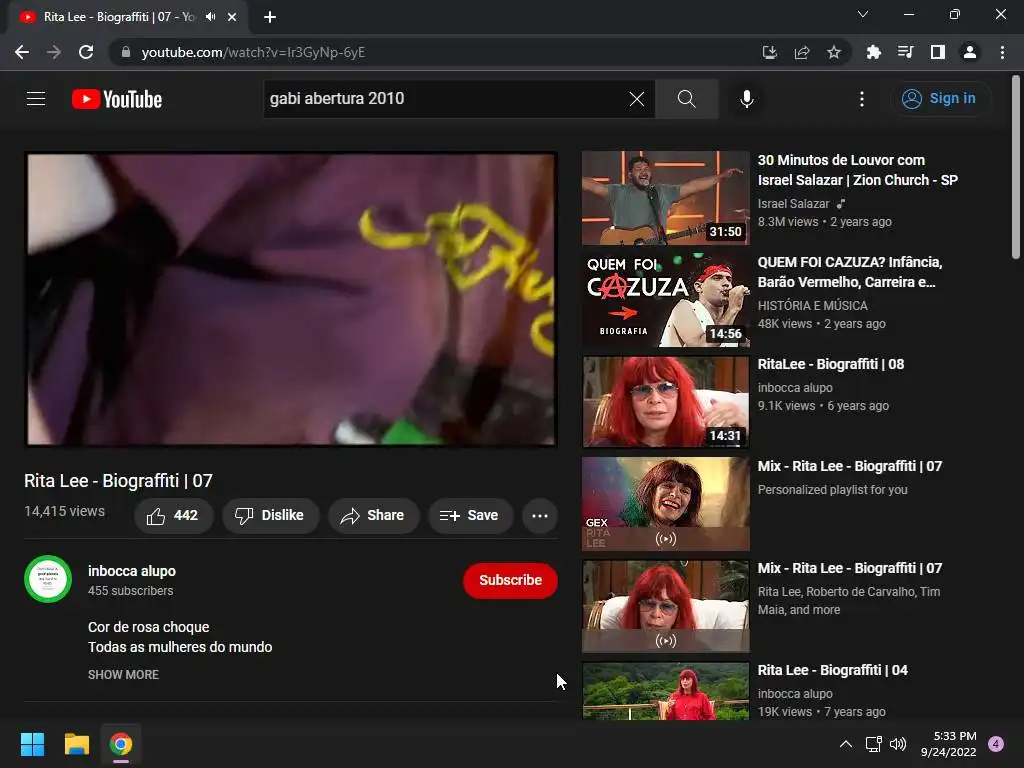Open 30 Minutos de Louvor thumbnail
Screen dimensions: 1024x768
pyautogui.click(x=665, y=198)
